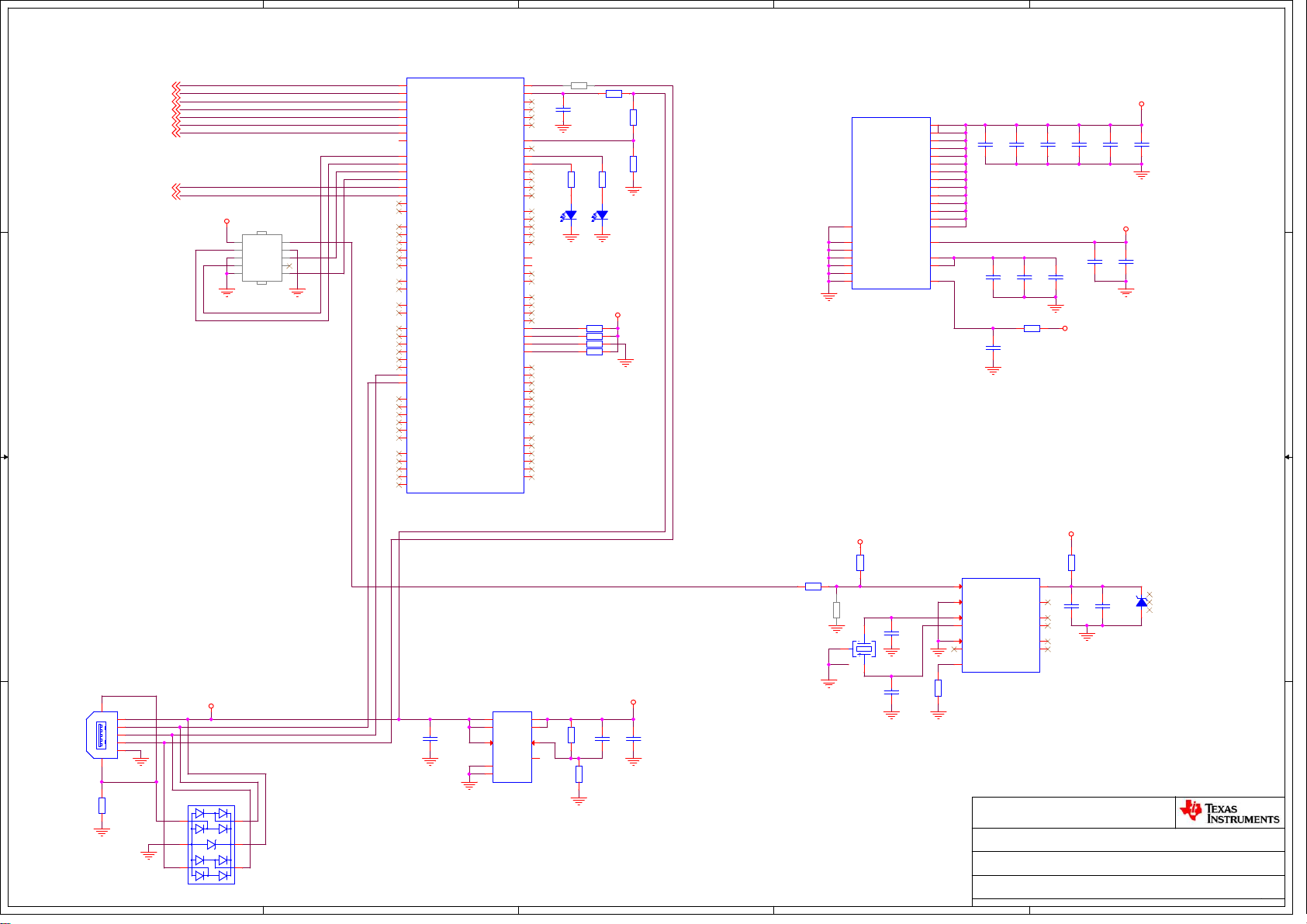The height and width of the screenshot is (924, 1307).
Task: Click the crystal oscillator symbol
Action: tap(863, 649)
